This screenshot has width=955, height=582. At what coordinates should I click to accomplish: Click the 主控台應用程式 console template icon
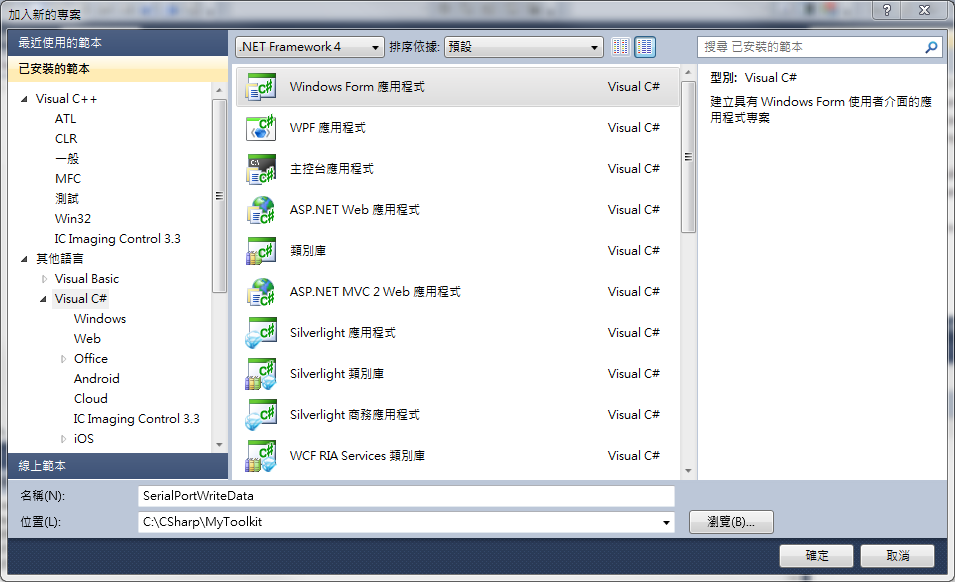pos(261,169)
